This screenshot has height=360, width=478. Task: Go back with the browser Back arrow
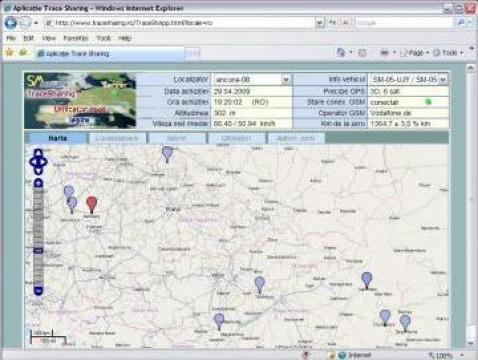11,23
